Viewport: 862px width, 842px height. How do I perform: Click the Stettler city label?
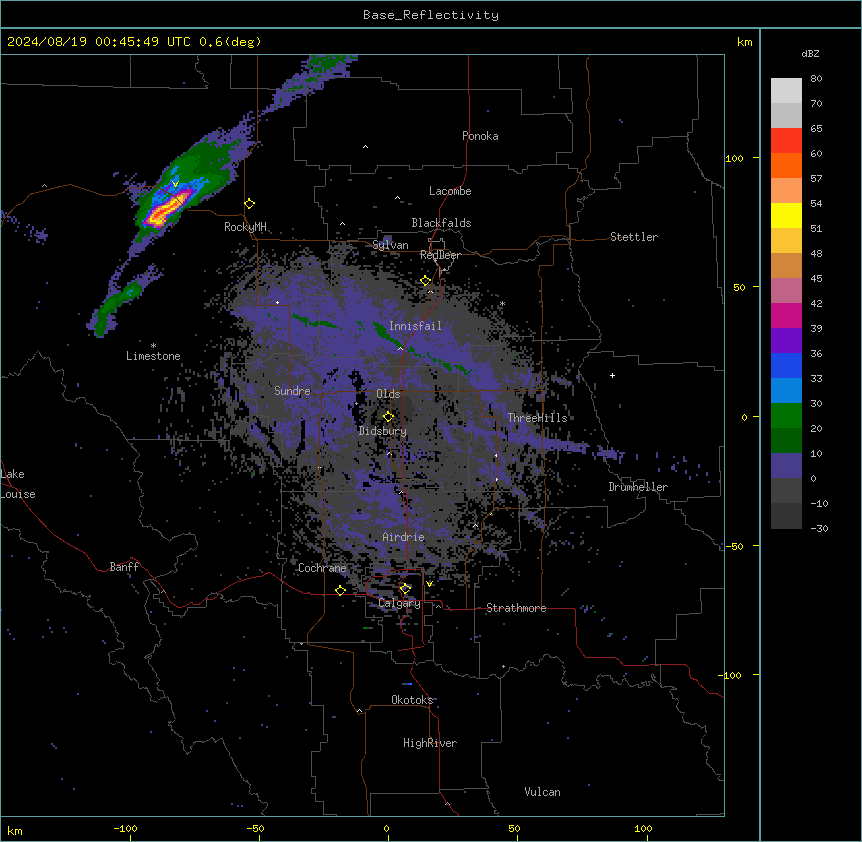[x=634, y=237]
